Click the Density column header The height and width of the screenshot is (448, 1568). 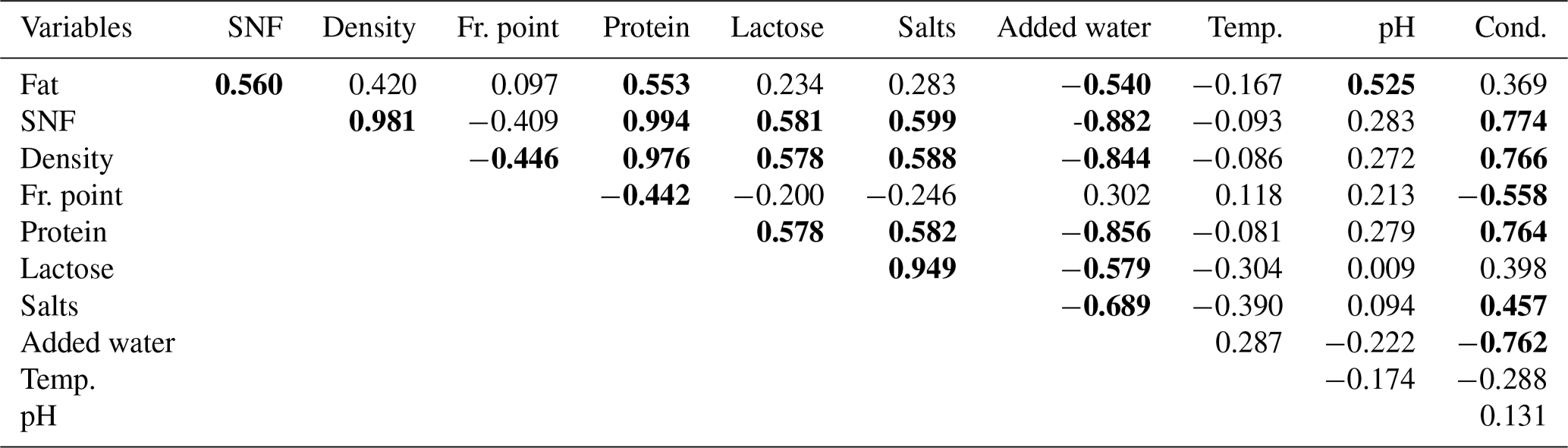pyautogui.click(x=369, y=28)
